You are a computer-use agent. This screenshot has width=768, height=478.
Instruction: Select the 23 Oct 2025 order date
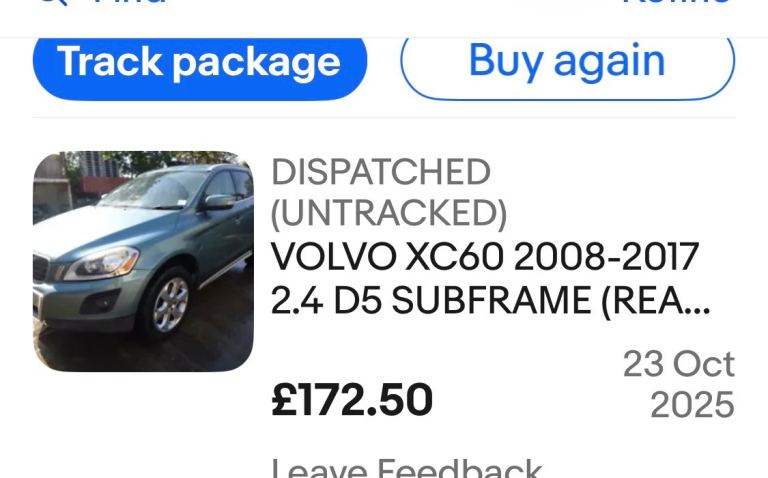[x=678, y=384]
